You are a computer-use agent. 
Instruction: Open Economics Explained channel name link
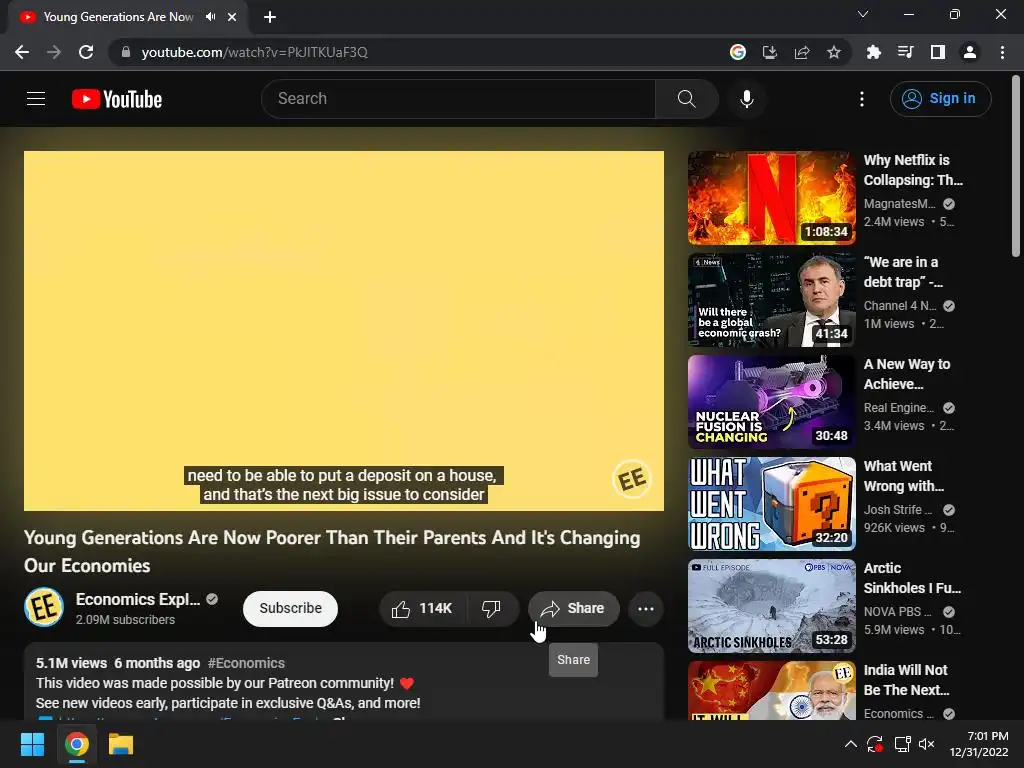(138, 600)
